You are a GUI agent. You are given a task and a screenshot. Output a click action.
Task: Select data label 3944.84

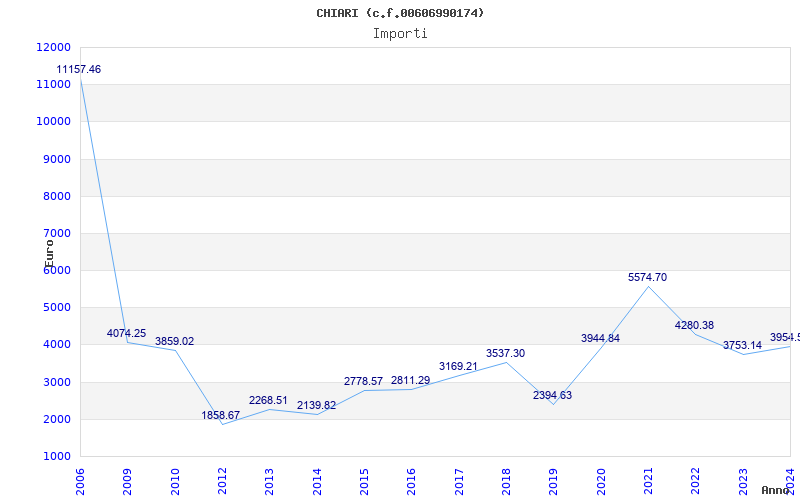point(600,338)
